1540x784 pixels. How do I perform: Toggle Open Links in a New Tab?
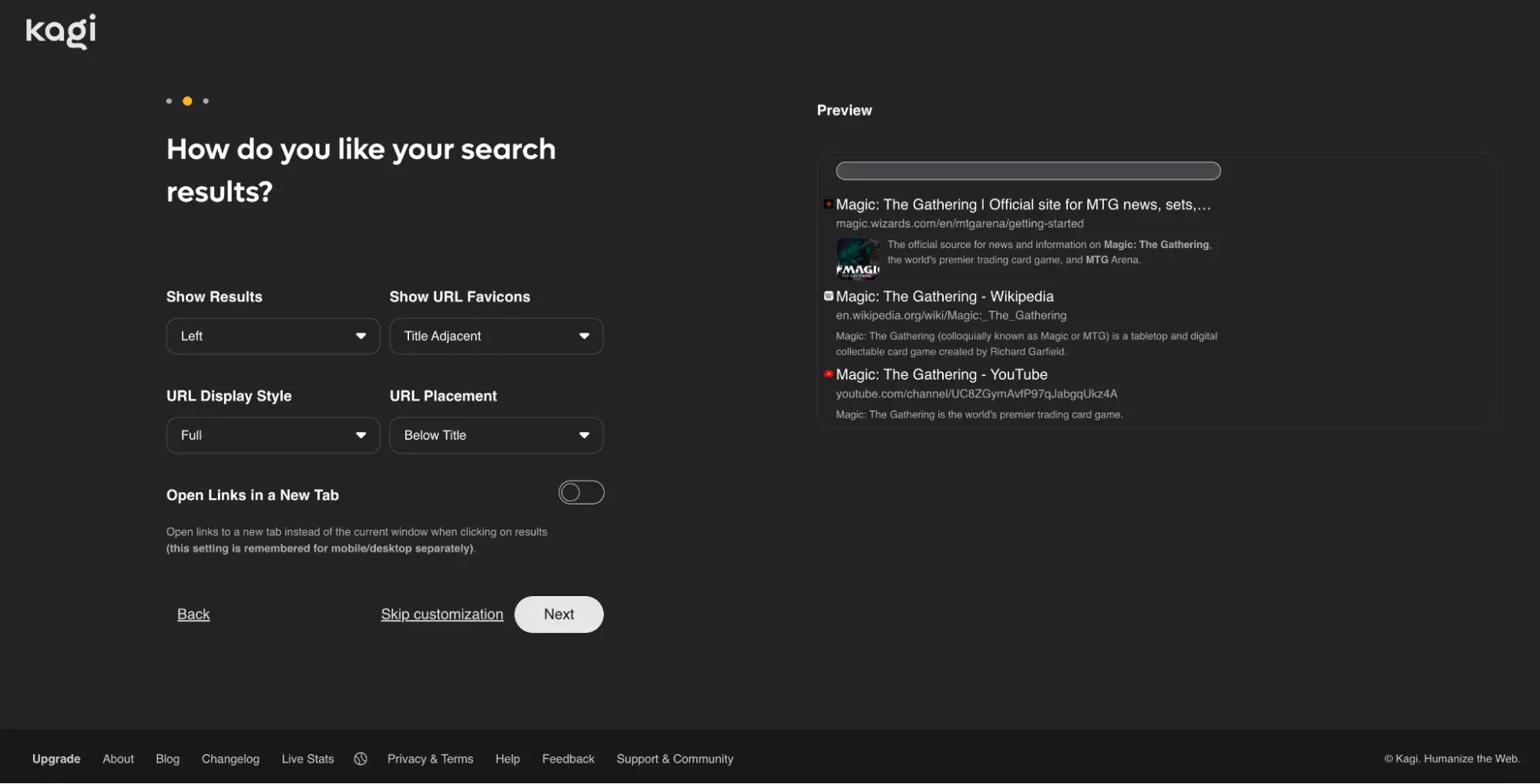click(x=581, y=493)
